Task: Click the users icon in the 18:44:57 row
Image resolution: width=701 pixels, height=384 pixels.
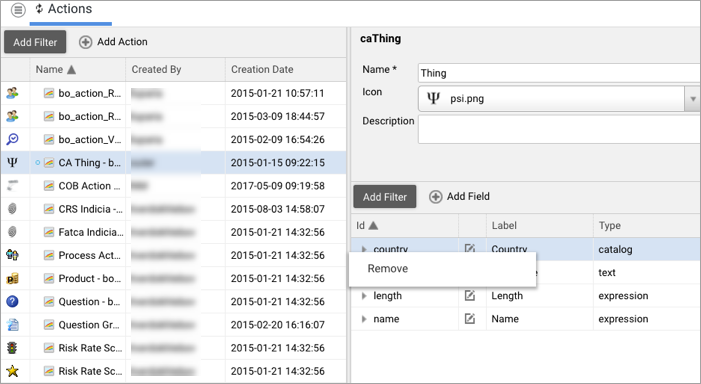Action: (13, 116)
